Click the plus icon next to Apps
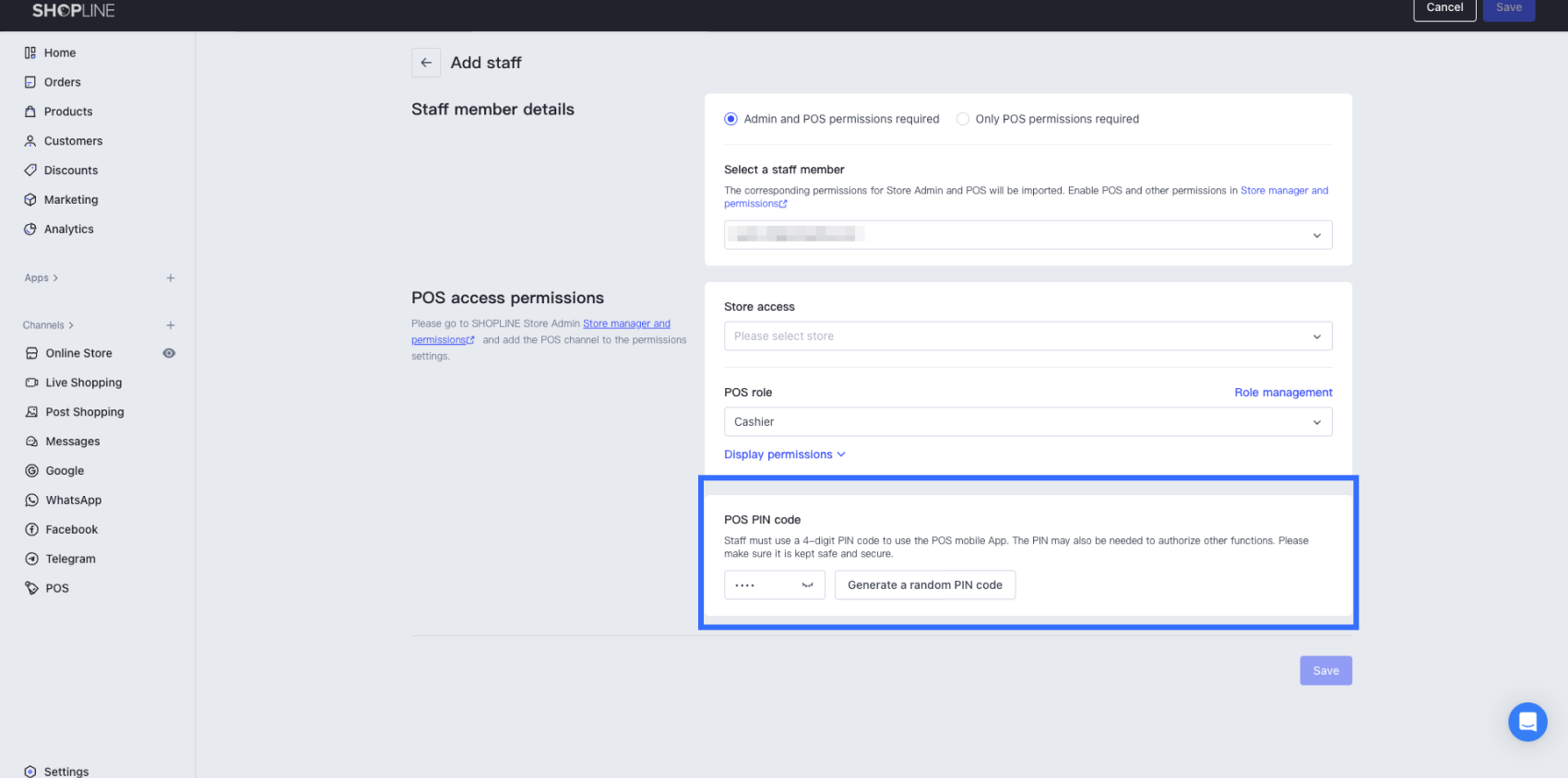The width and height of the screenshot is (1568, 778). [171, 278]
